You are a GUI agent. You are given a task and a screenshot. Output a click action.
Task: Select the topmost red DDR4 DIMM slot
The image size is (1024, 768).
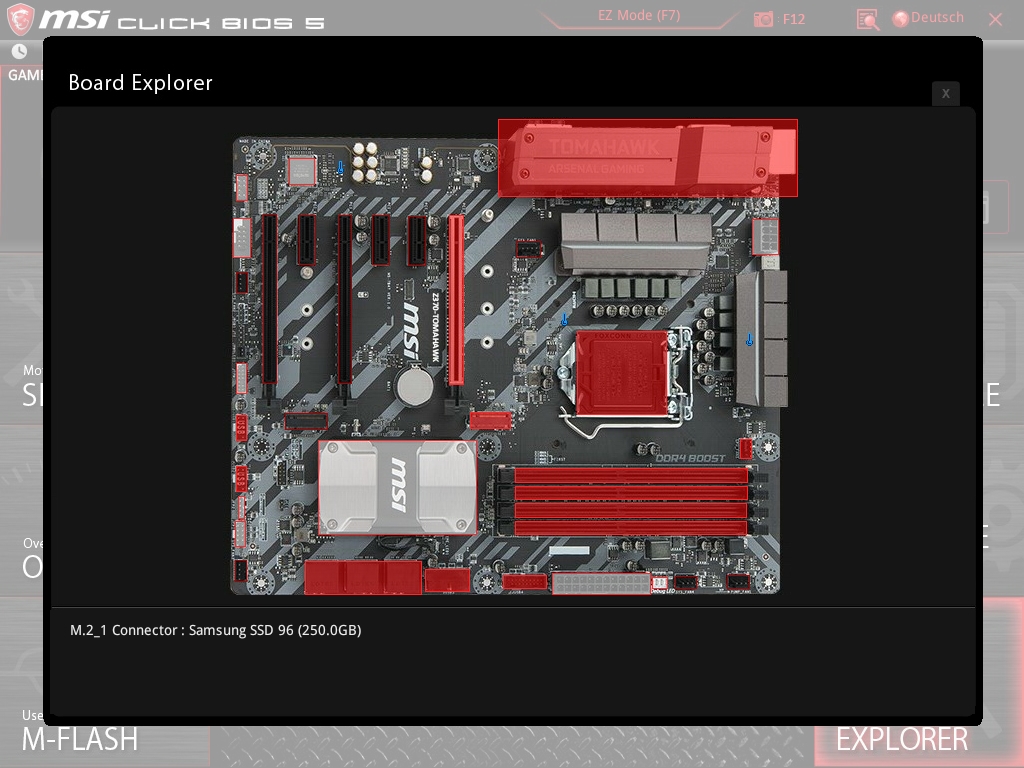[x=631, y=475]
